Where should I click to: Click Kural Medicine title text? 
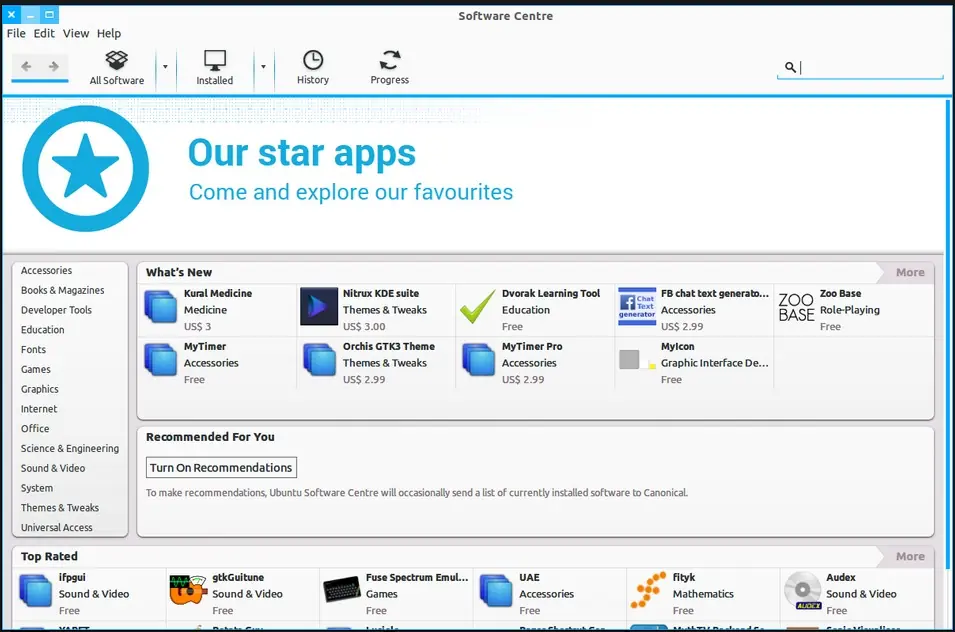217,293
